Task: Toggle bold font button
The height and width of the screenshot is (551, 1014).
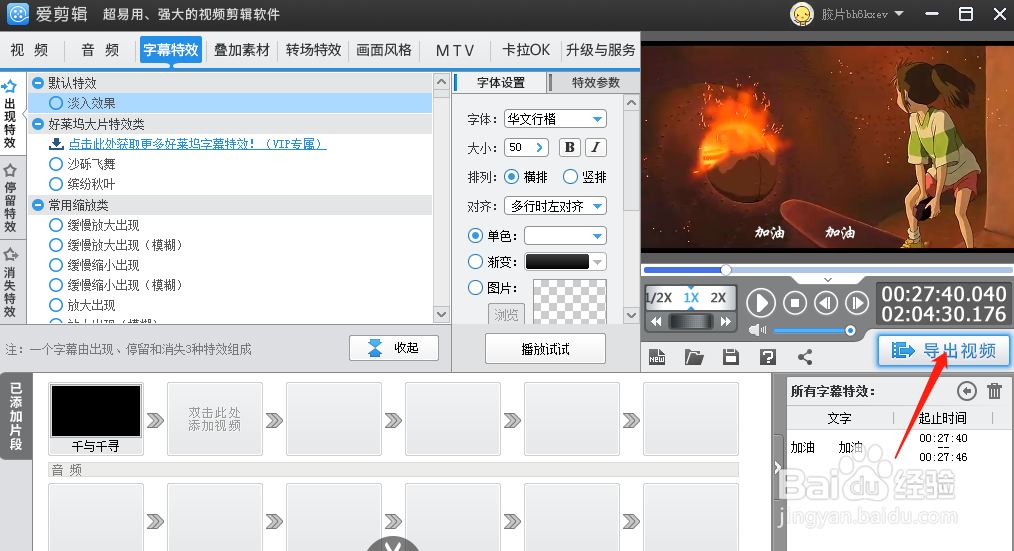Action: coord(570,147)
